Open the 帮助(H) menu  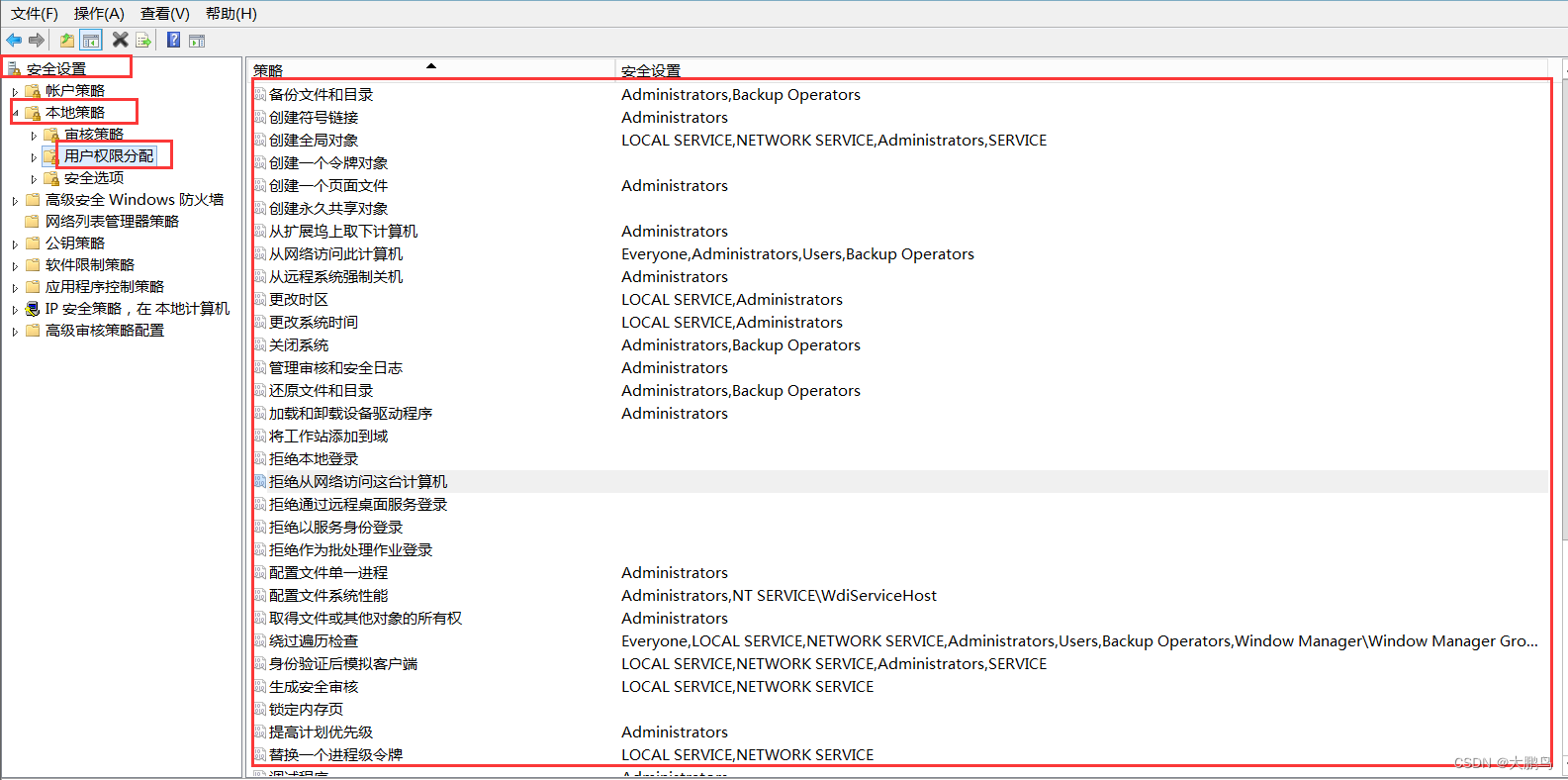tap(231, 13)
